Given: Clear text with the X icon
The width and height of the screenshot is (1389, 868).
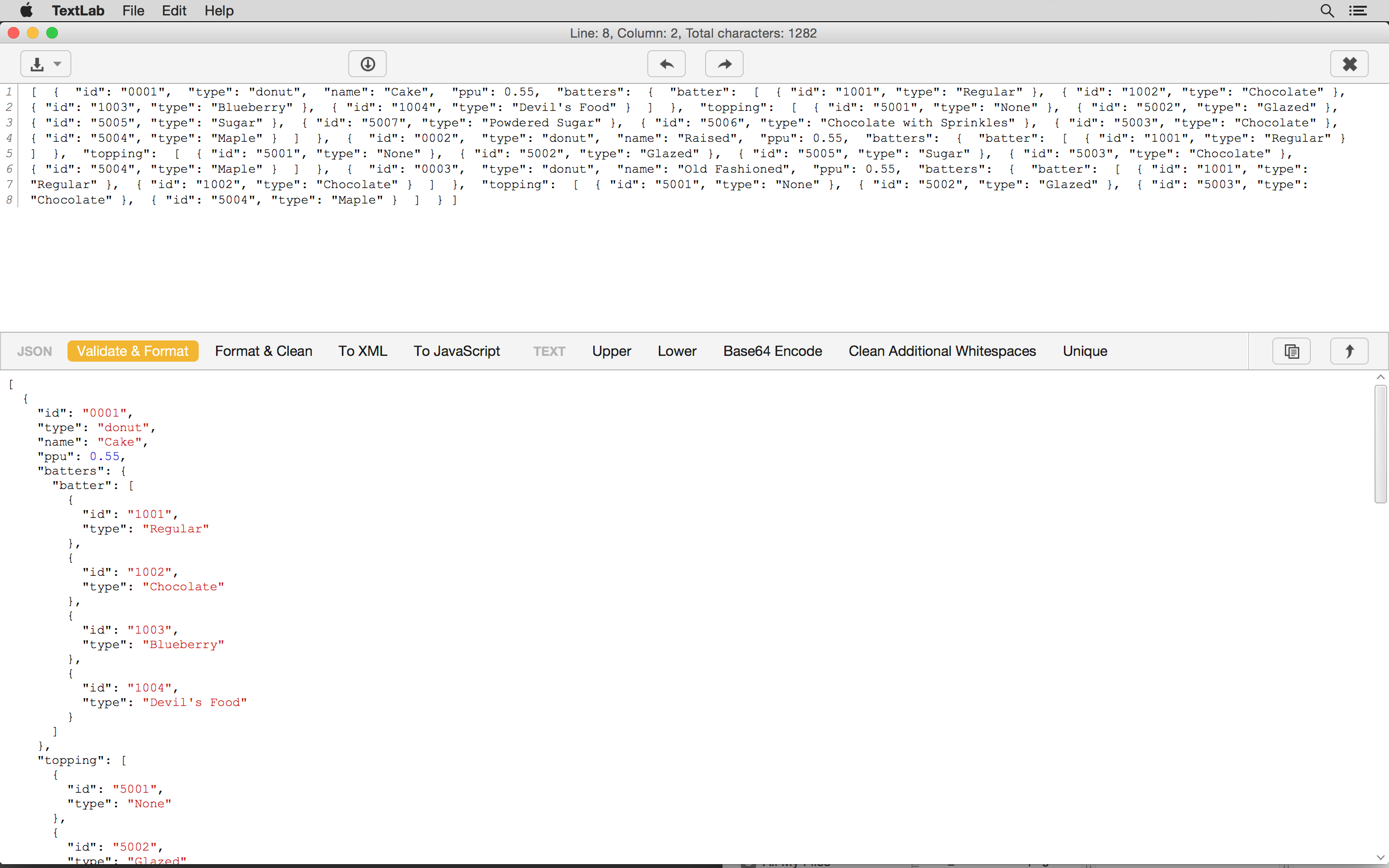Looking at the screenshot, I should tap(1349, 64).
